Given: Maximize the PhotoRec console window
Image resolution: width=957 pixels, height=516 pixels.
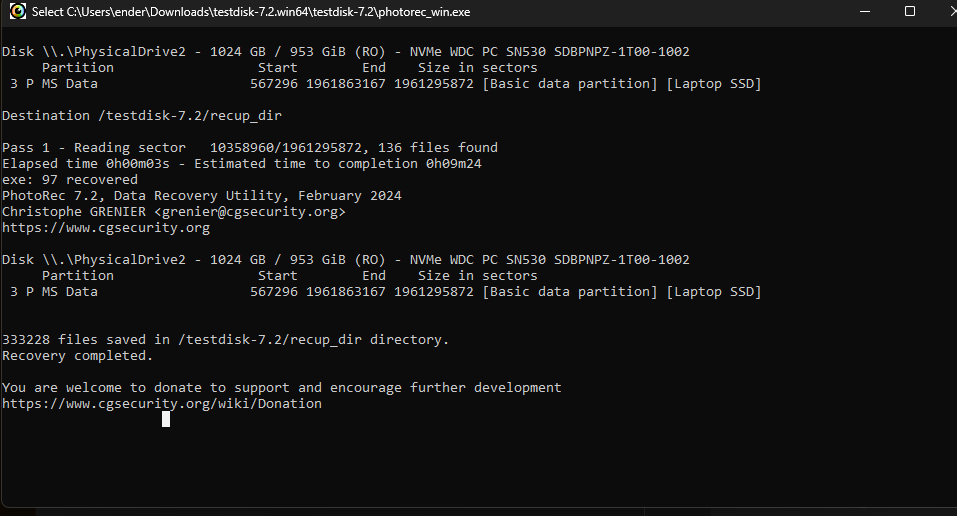Looking at the screenshot, I should point(909,12).
